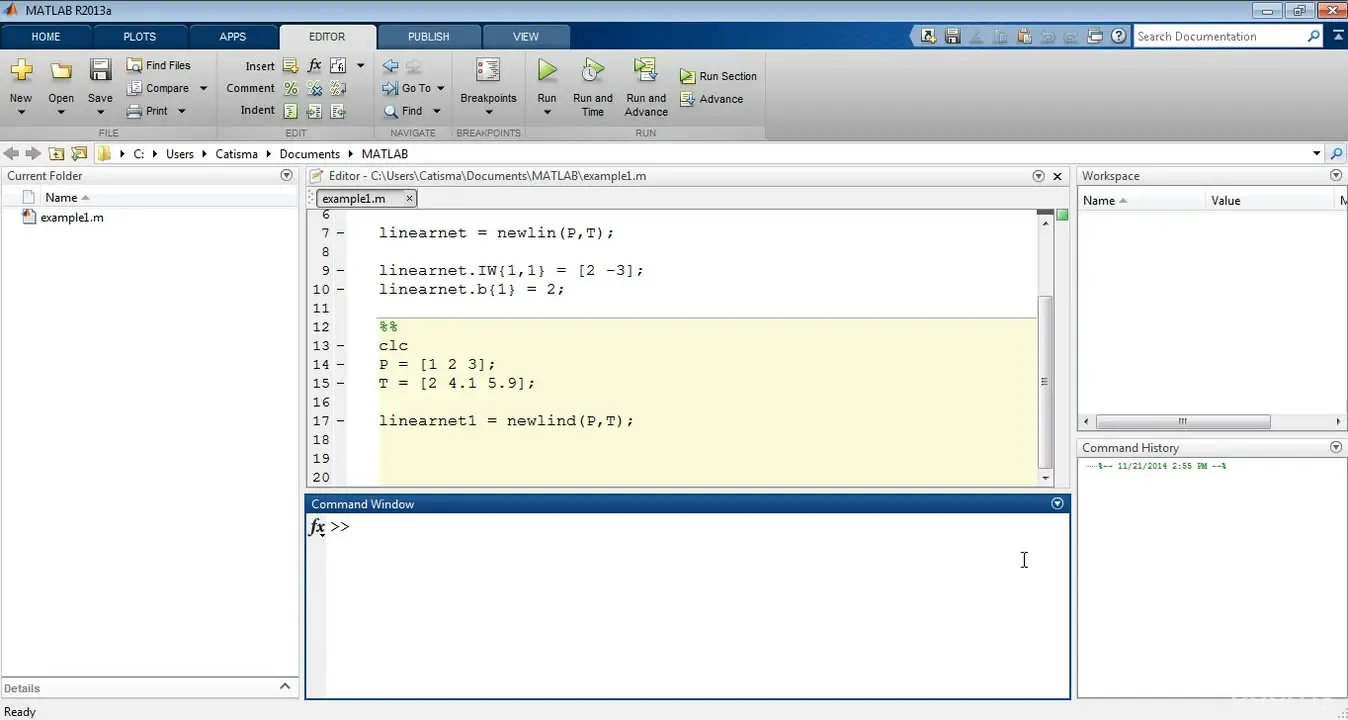
Task: Switch to the HOME tab
Action: pyautogui.click(x=46, y=37)
